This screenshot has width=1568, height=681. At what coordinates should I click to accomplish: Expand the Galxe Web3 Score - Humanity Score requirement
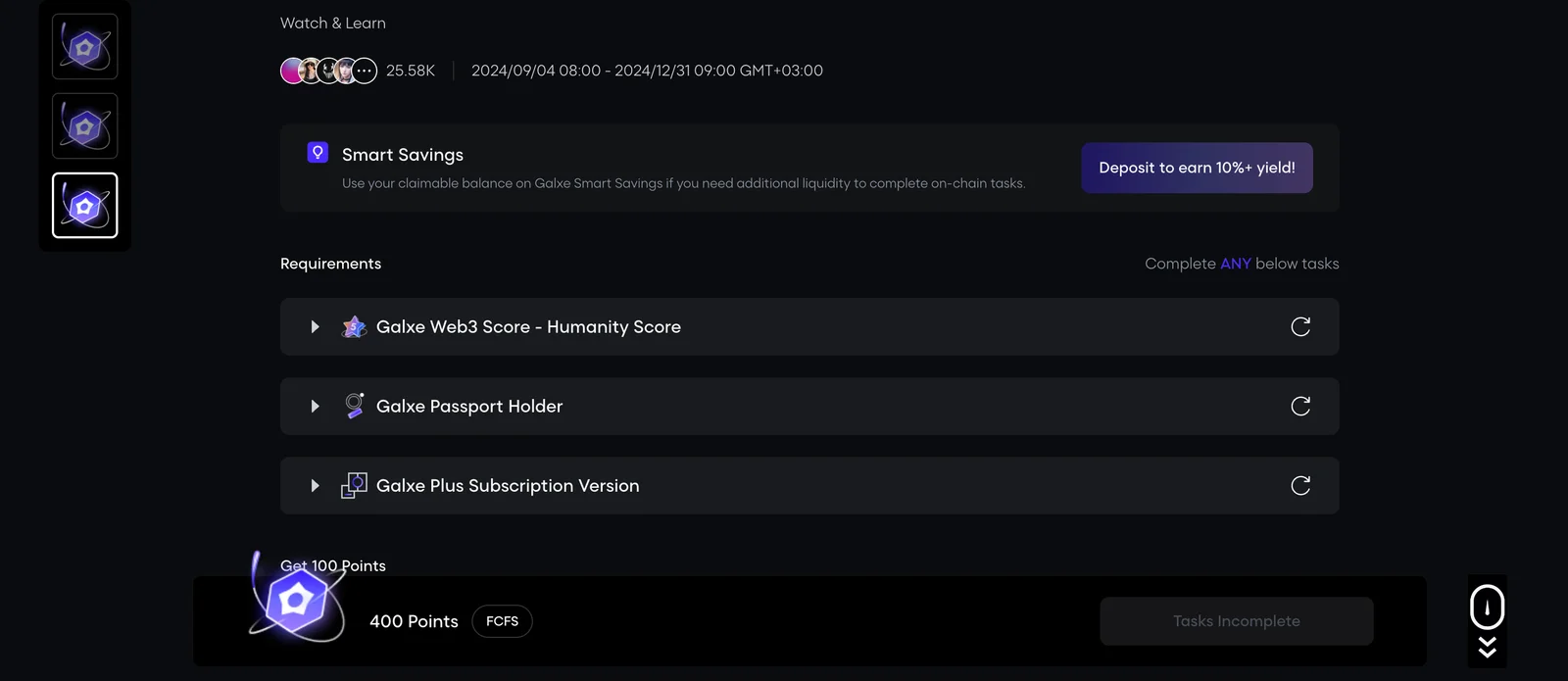(315, 327)
